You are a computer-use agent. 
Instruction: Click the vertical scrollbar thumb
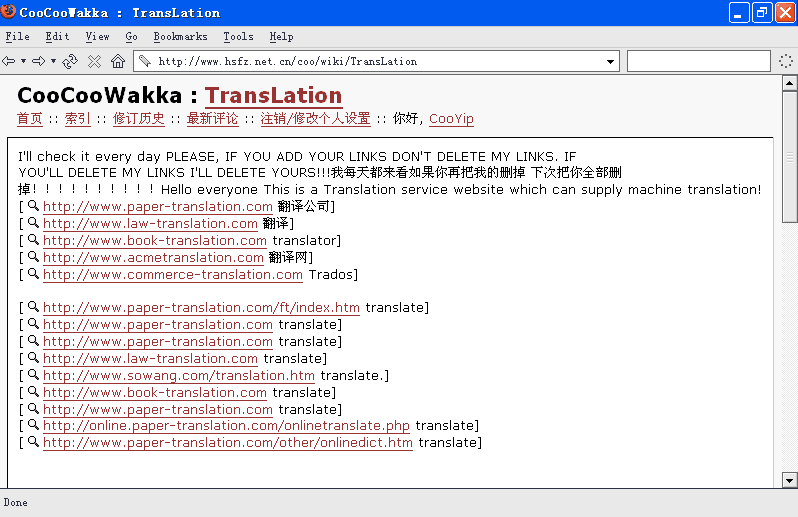[x=789, y=157]
